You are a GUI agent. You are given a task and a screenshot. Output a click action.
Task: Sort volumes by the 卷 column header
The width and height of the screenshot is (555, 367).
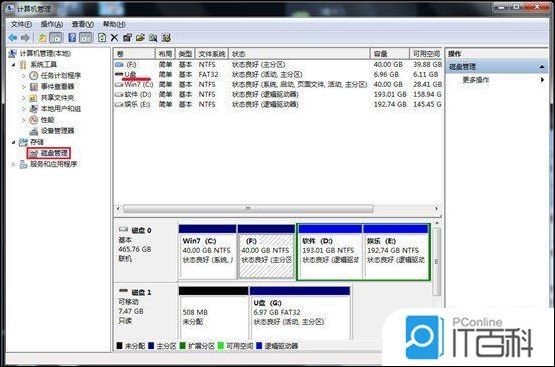pos(135,54)
